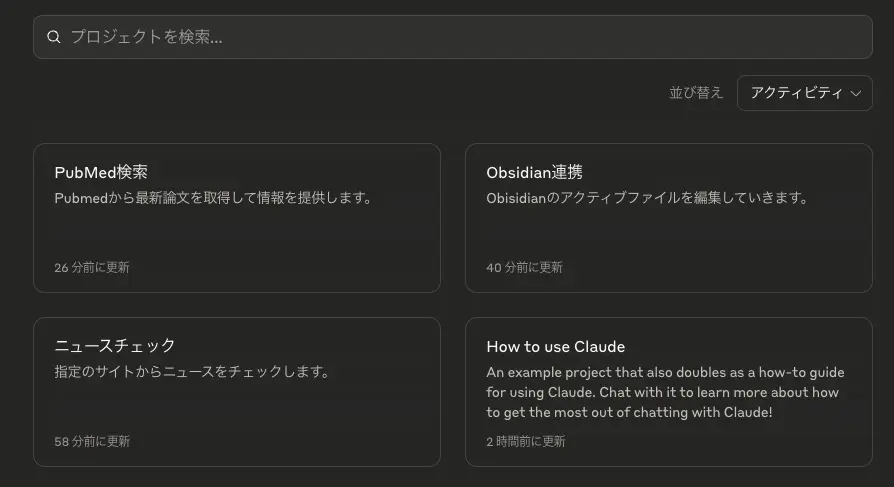Click the Pubmedから最新論文 description text
The width and height of the screenshot is (894, 487).
click(x=213, y=198)
